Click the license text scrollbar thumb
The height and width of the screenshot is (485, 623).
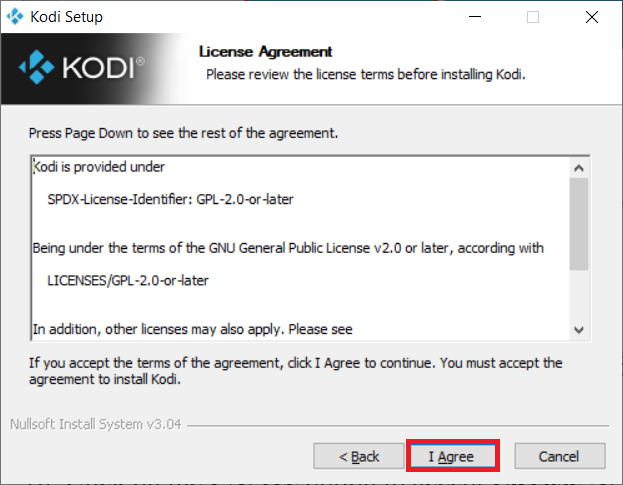point(579,224)
